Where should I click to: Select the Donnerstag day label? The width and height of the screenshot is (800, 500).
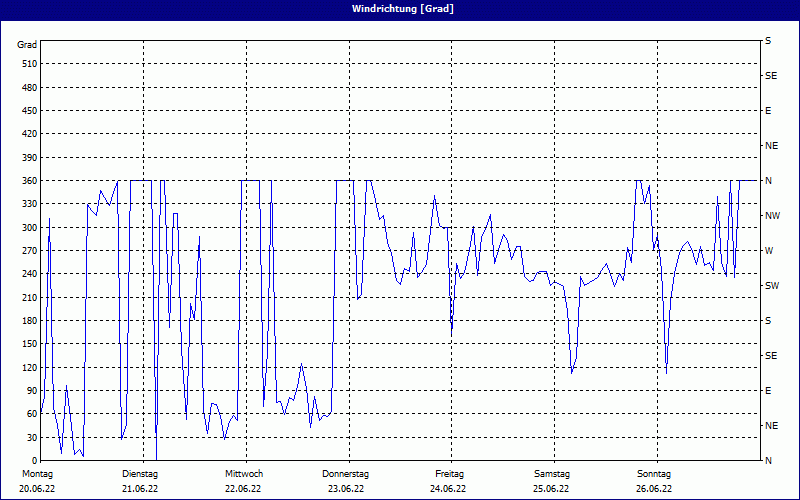coord(346,474)
